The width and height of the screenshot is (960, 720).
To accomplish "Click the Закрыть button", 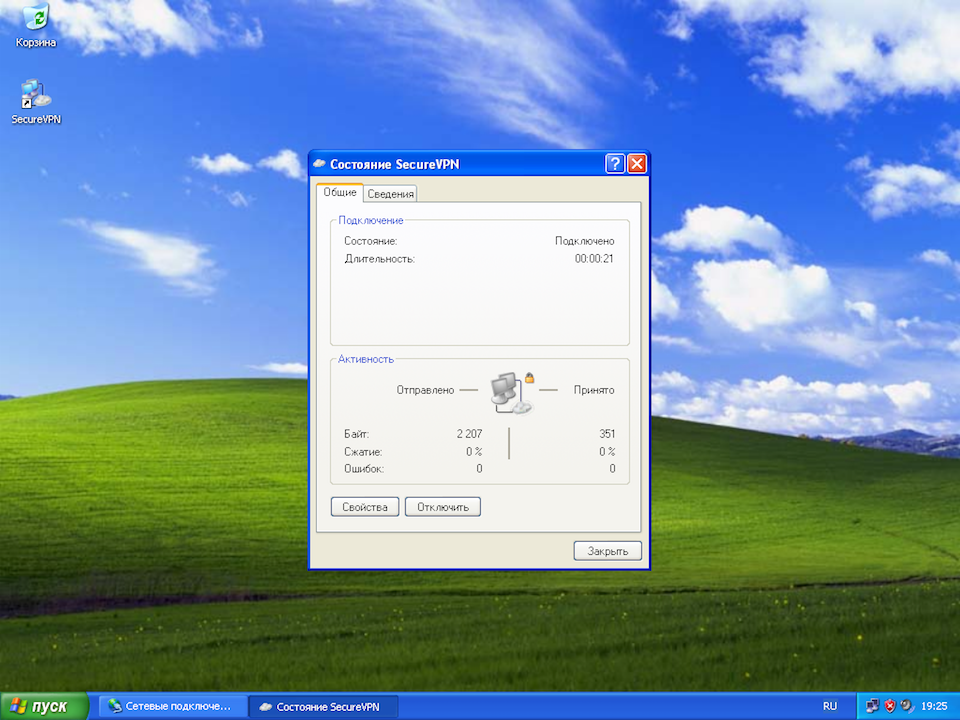I will coord(607,551).
